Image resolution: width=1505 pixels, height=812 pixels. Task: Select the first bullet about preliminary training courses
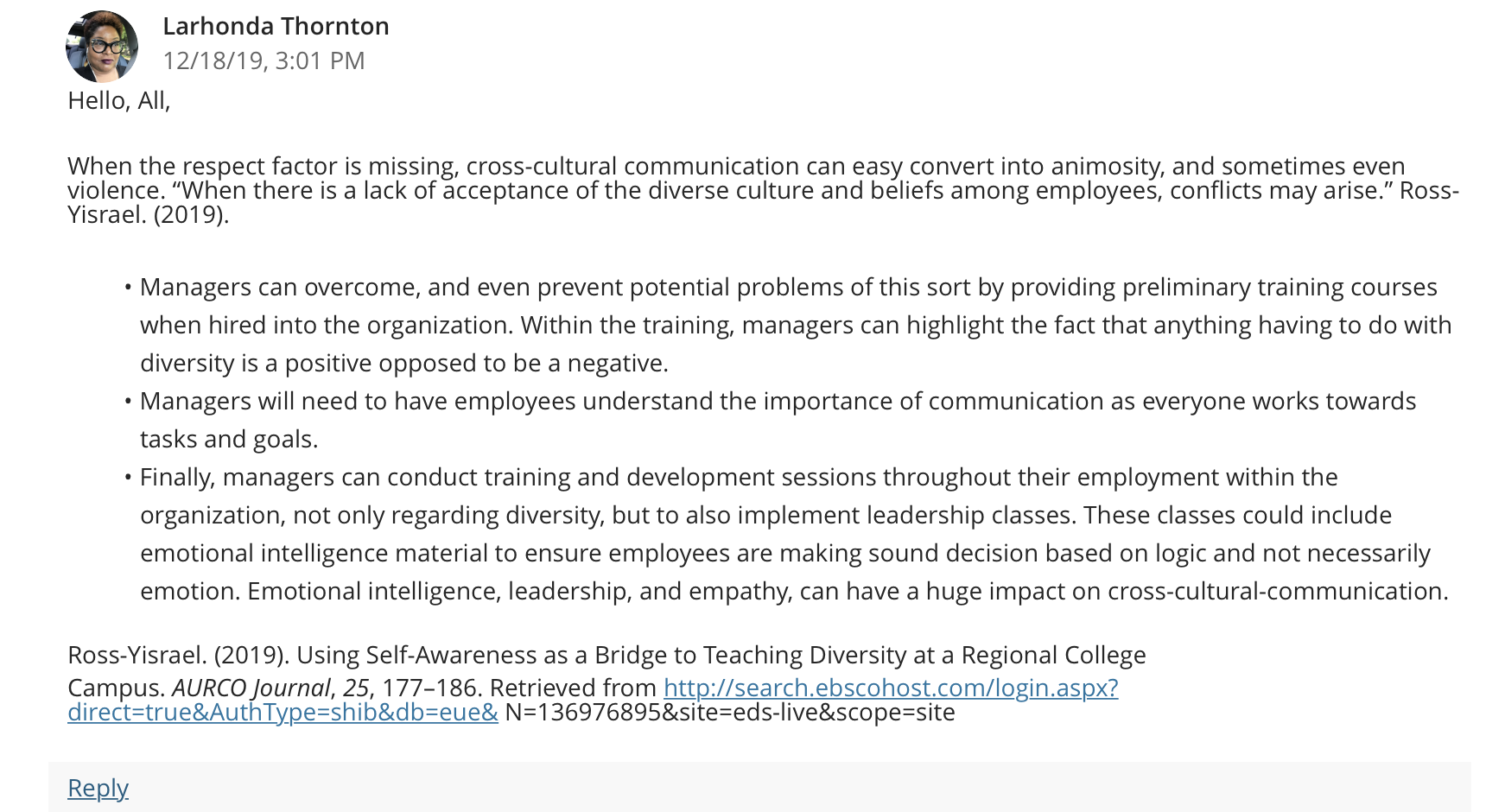[796, 325]
